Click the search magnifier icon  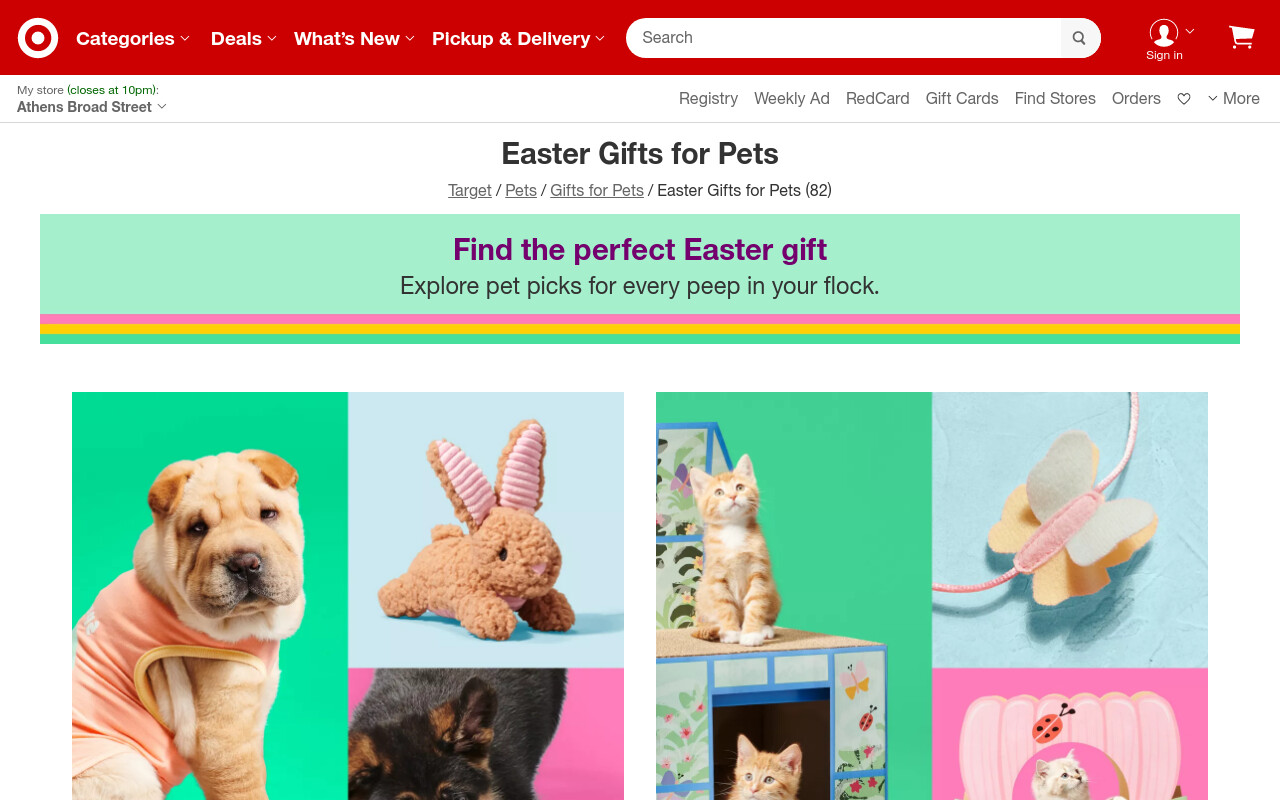click(x=1079, y=38)
